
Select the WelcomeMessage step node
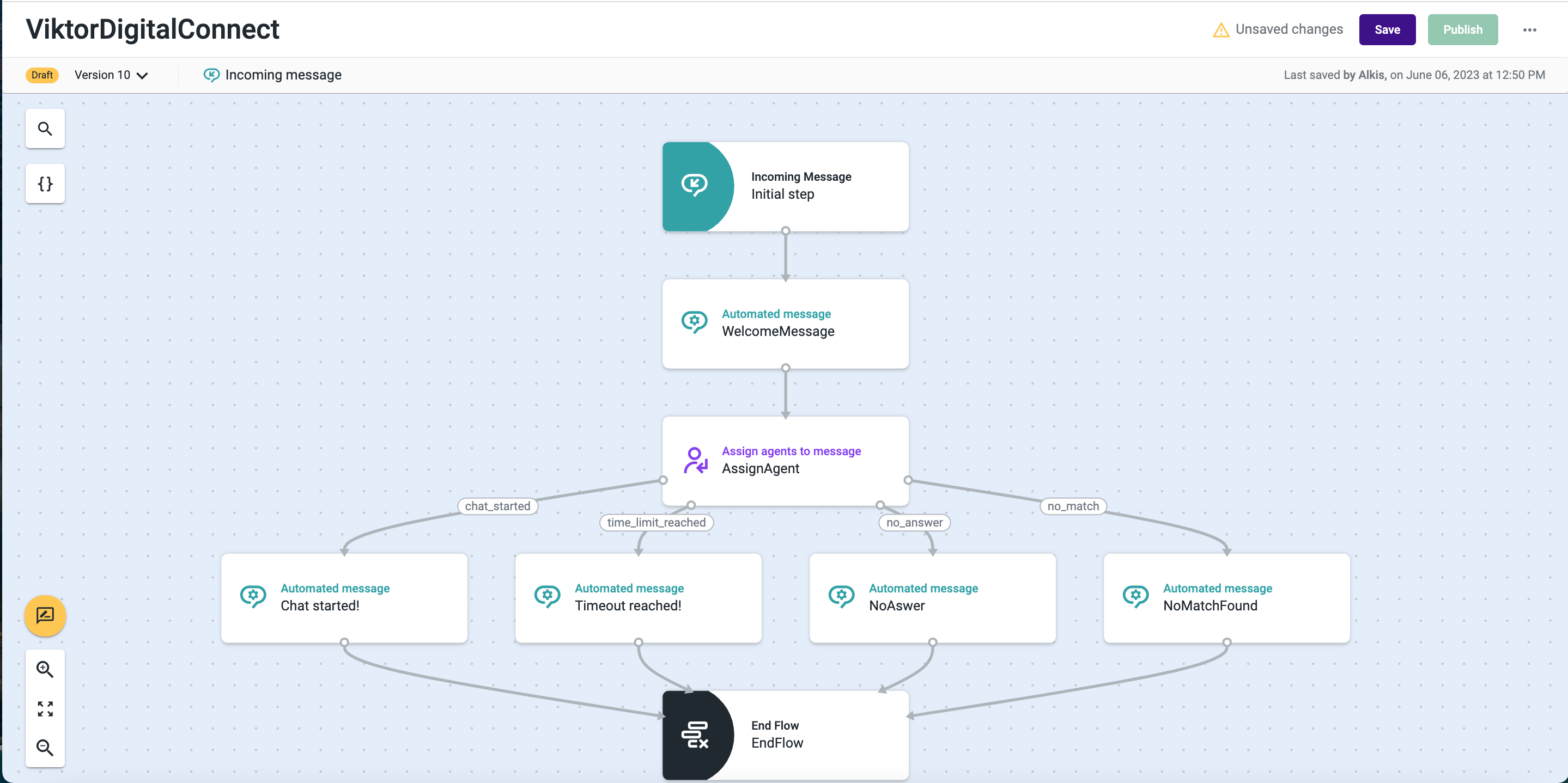coord(785,323)
